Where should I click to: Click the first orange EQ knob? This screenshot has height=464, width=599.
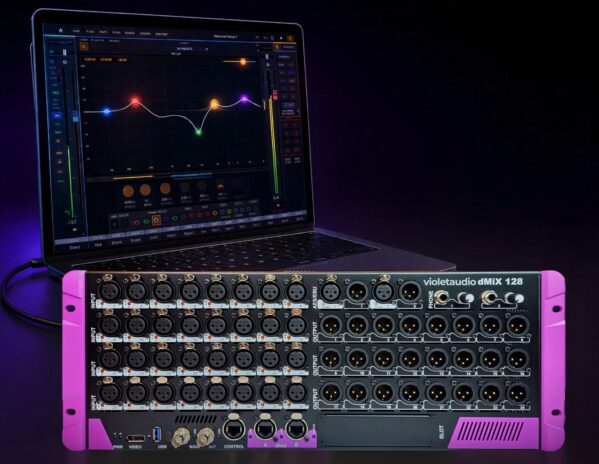coord(128,191)
